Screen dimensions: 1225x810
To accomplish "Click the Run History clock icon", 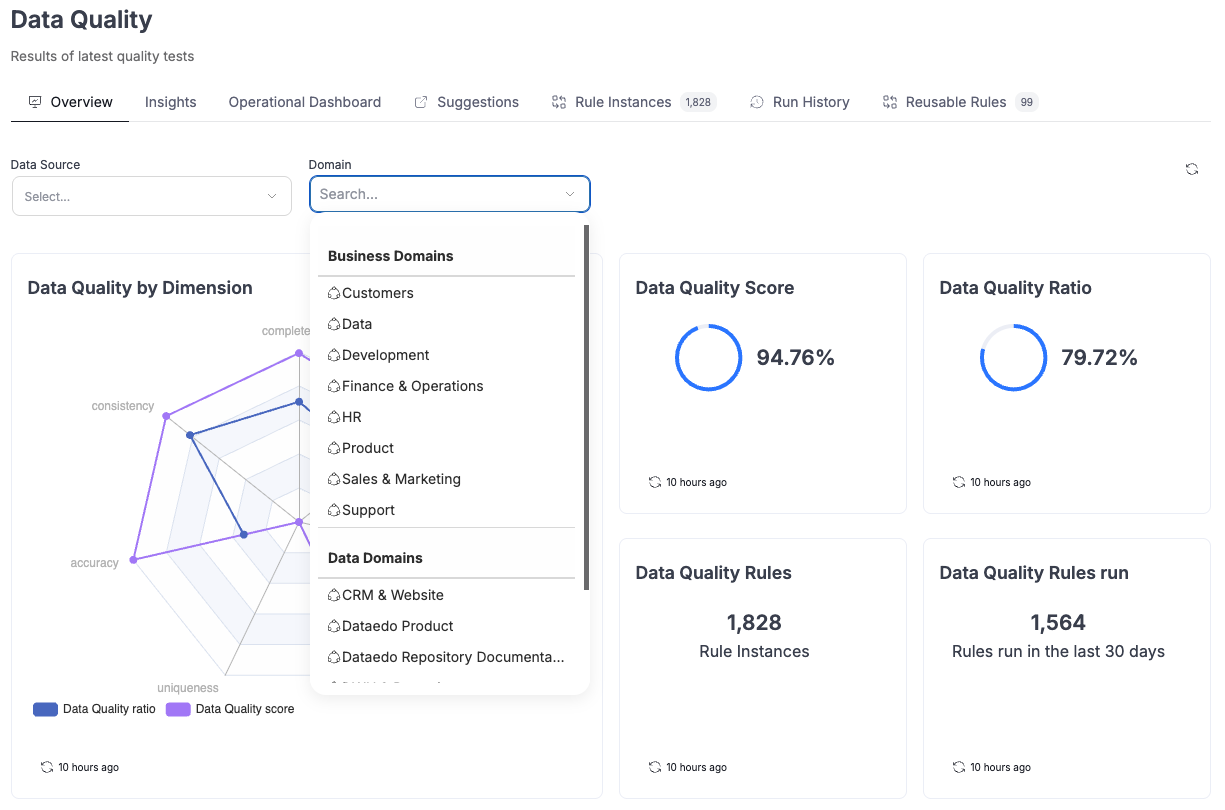I will [757, 102].
